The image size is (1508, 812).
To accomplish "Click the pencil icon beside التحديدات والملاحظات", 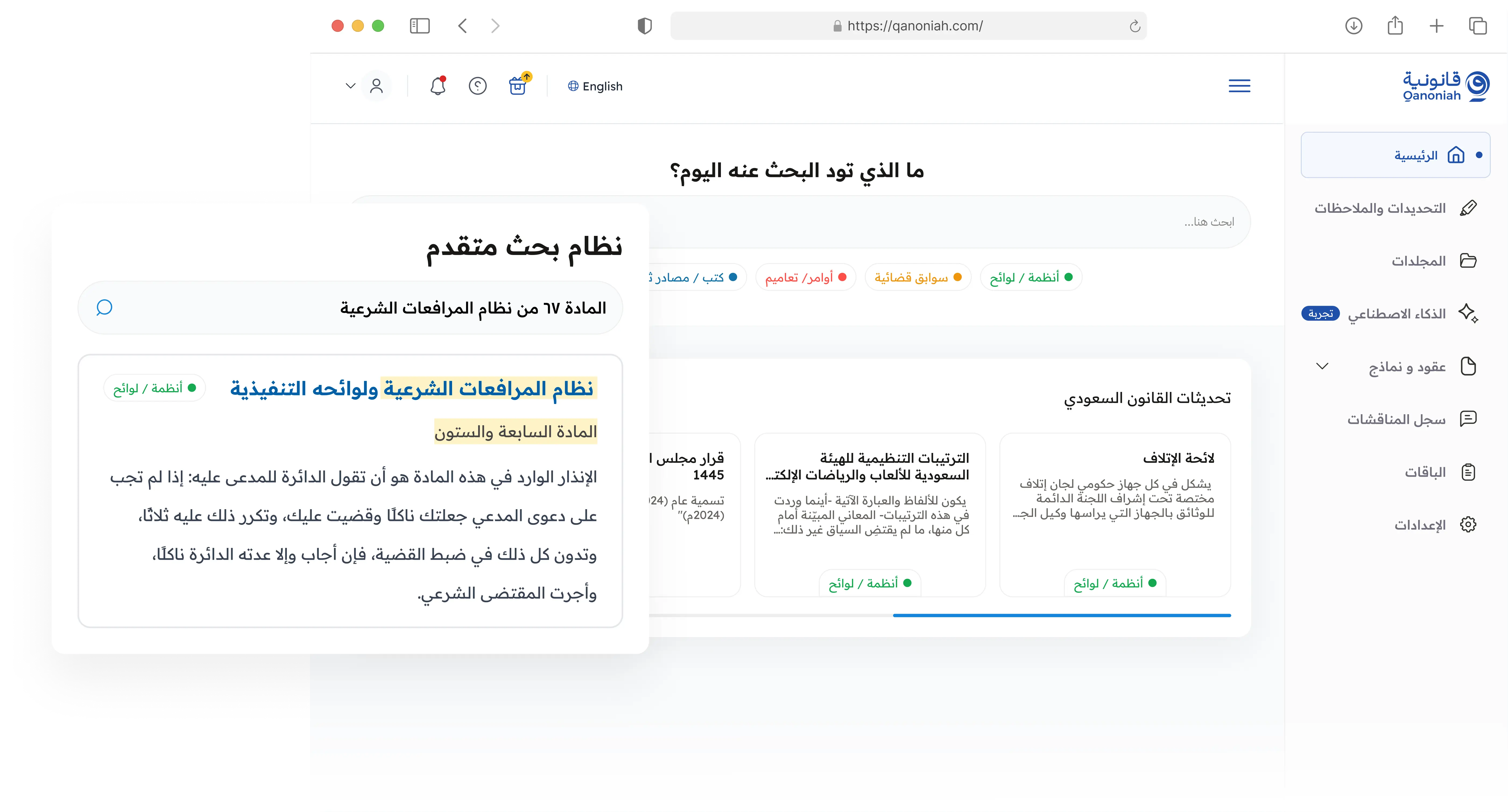I will tap(1468, 208).
